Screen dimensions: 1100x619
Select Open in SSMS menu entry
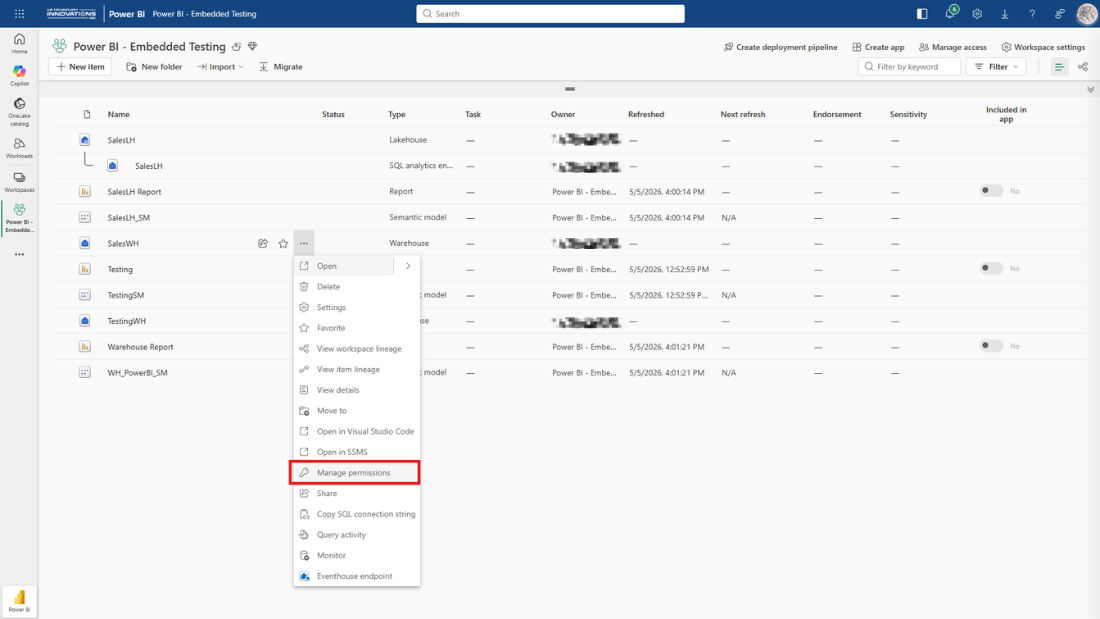[x=356, y=452]
